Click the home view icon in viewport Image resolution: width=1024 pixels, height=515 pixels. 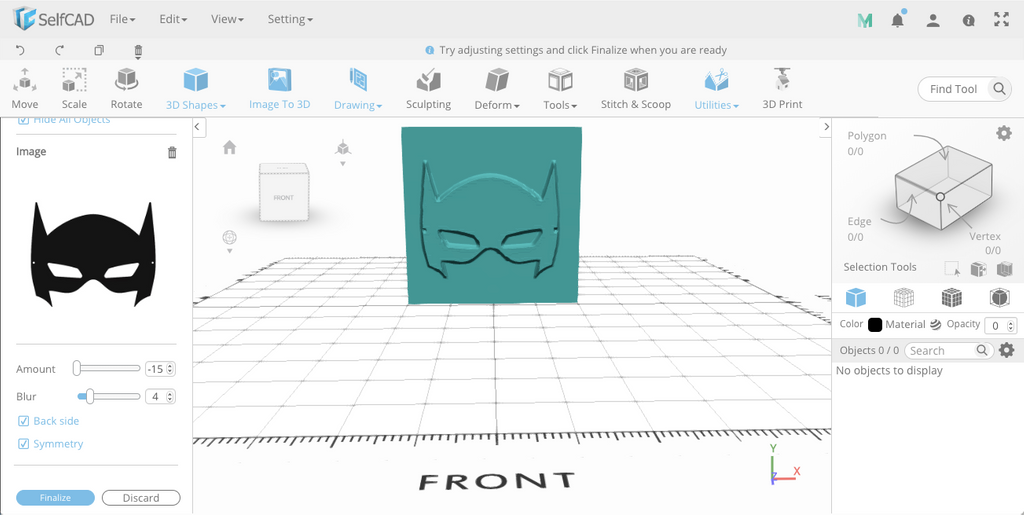tap(229, 148)
